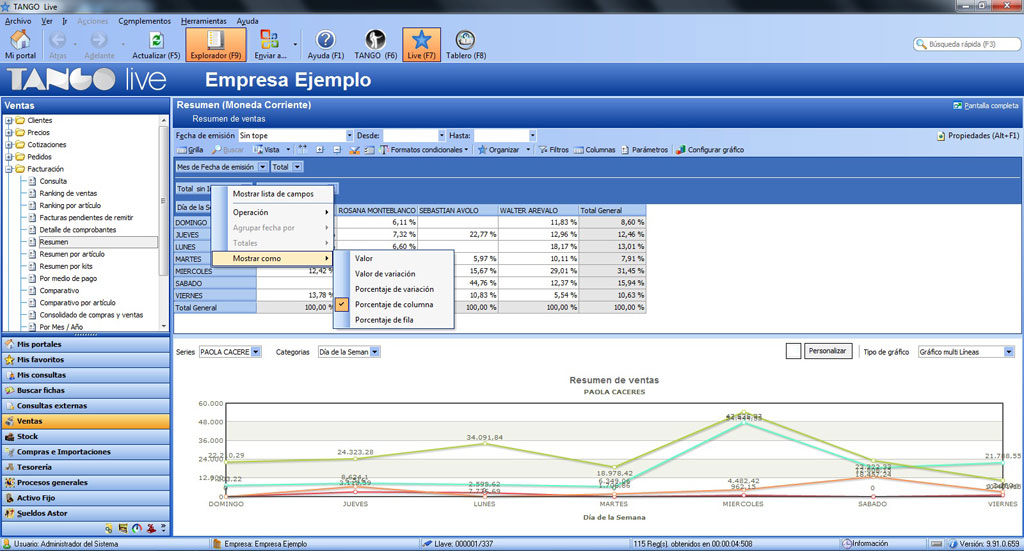Open the Total field dropdown
Screen dimensions: 1024x551
pos(297,167)
